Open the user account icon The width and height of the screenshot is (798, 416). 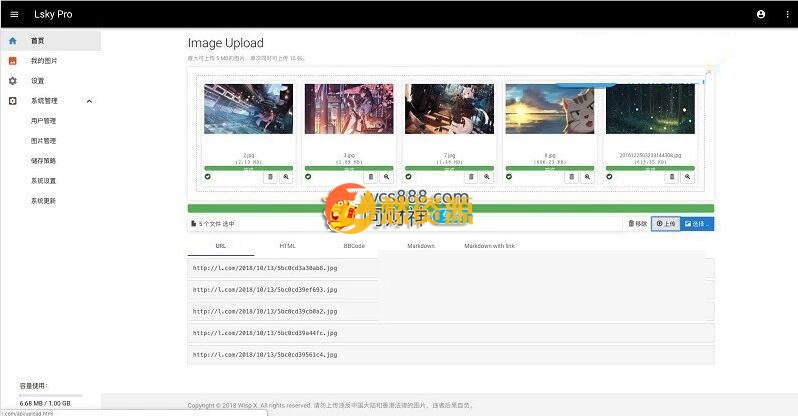(x=761, y=14)
